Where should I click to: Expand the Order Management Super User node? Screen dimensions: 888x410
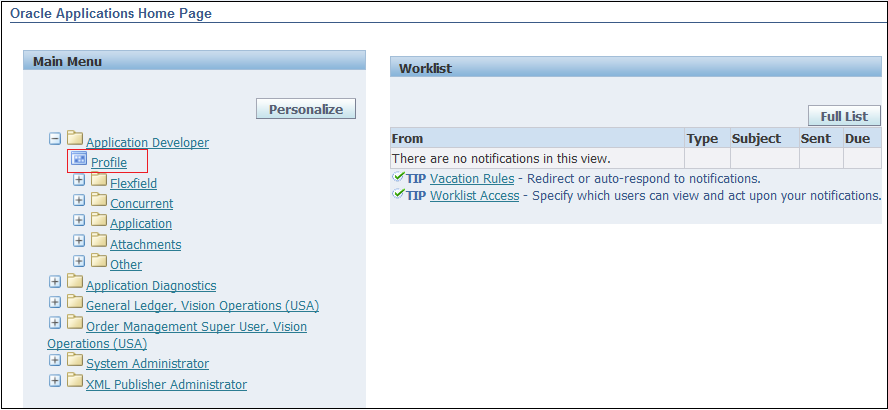click(x=54, y=322)
